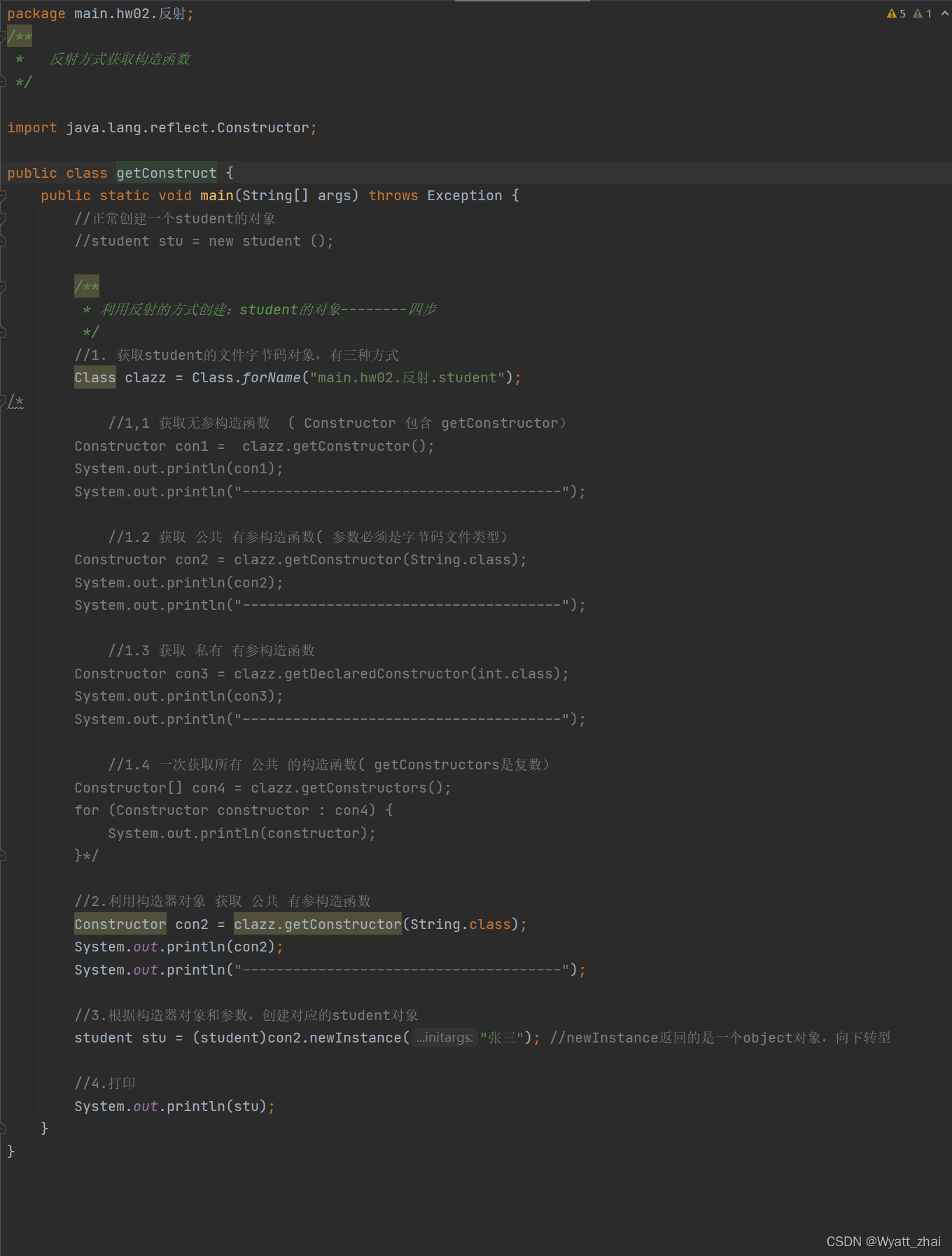Click the '(student)' cast expression
Viewport: 952px width, 1256px height.
[230, 1038]
